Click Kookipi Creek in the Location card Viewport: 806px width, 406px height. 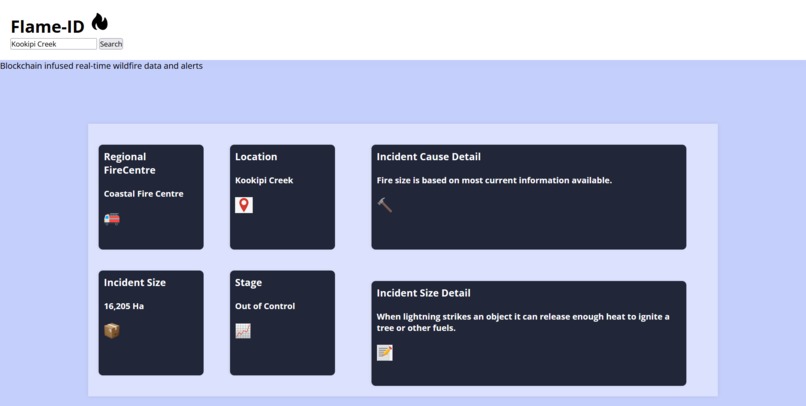264,180
